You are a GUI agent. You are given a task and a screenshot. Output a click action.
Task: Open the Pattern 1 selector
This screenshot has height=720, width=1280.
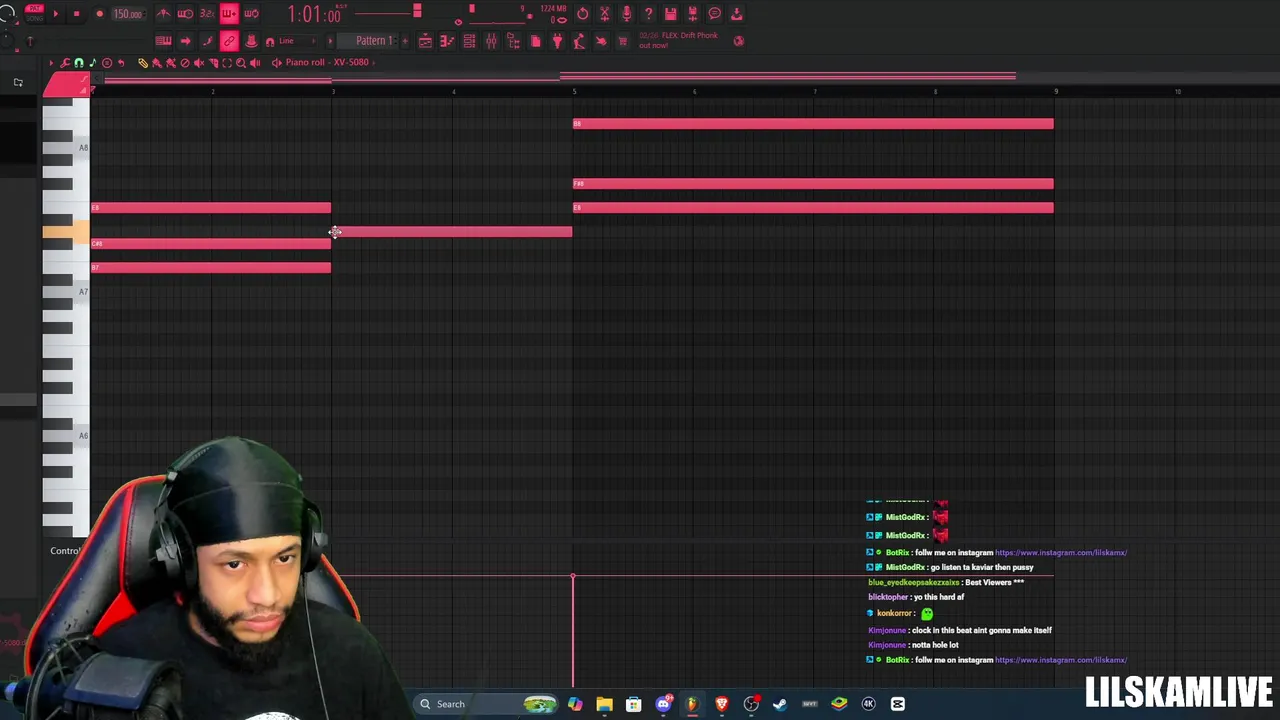[375, 41]
